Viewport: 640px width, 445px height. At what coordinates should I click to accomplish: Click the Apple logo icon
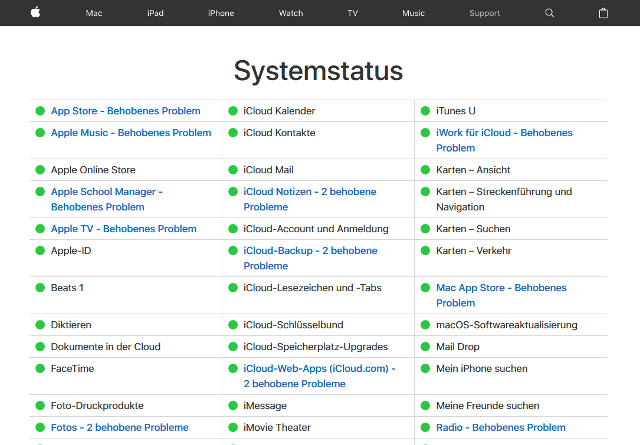(x=36, y=12)
